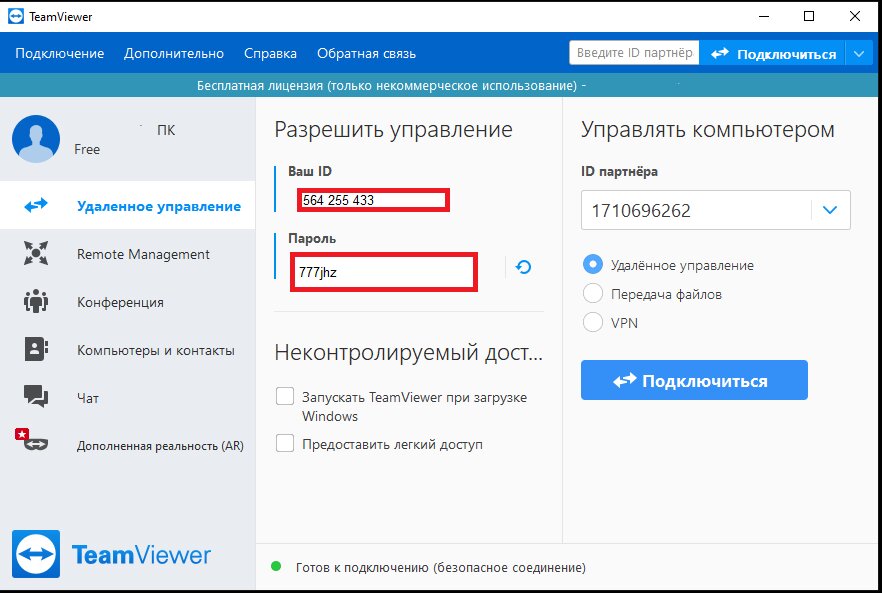Click the Управлять компьютером heading

coord(708,130)
